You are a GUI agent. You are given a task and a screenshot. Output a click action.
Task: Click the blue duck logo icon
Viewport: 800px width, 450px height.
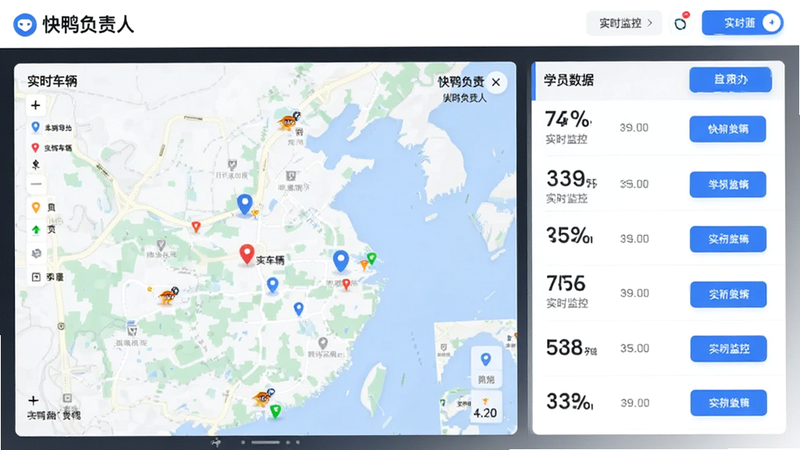click(x=24, y=24)
